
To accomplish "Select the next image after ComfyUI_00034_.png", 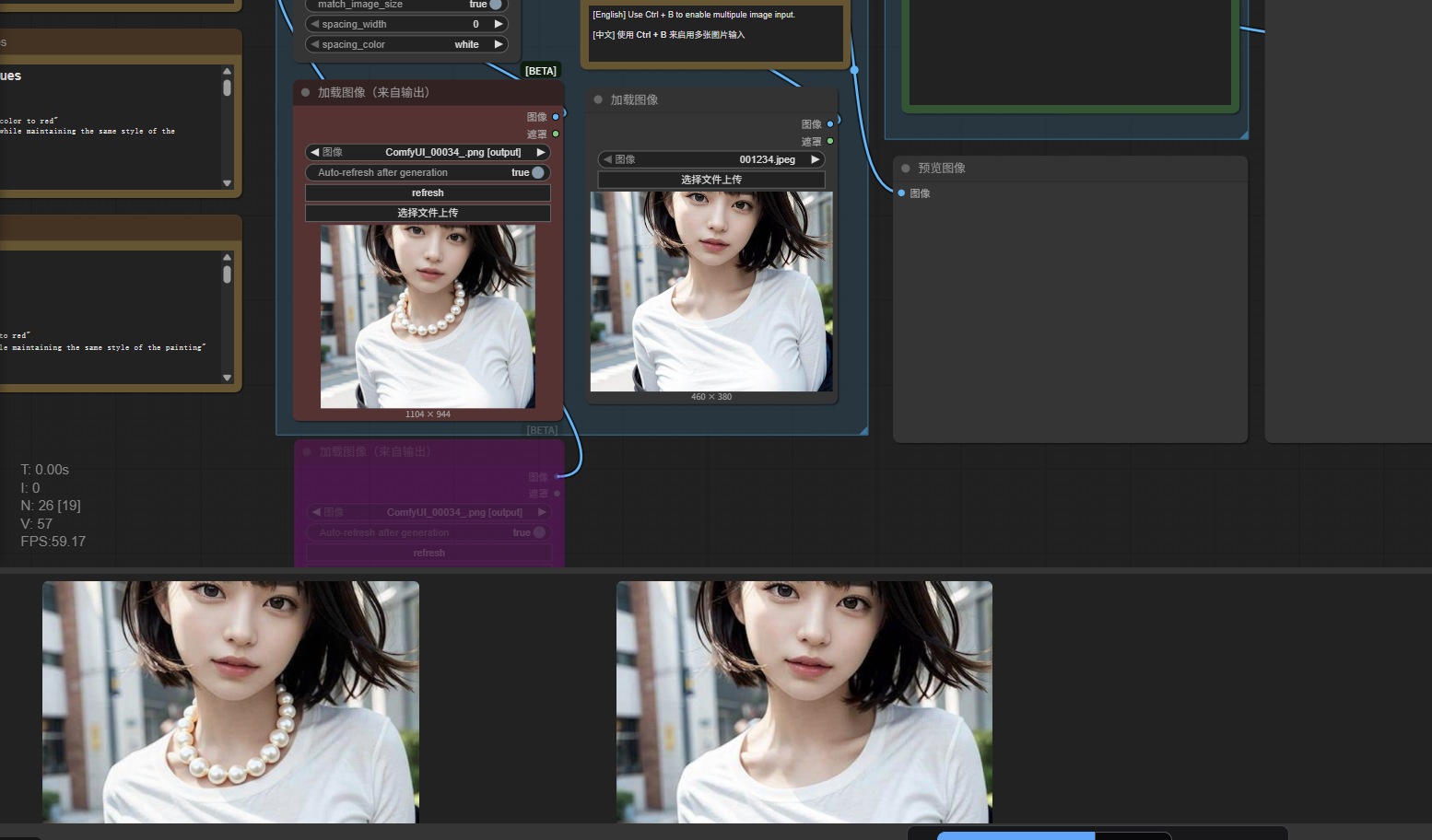I will (541, 152).
